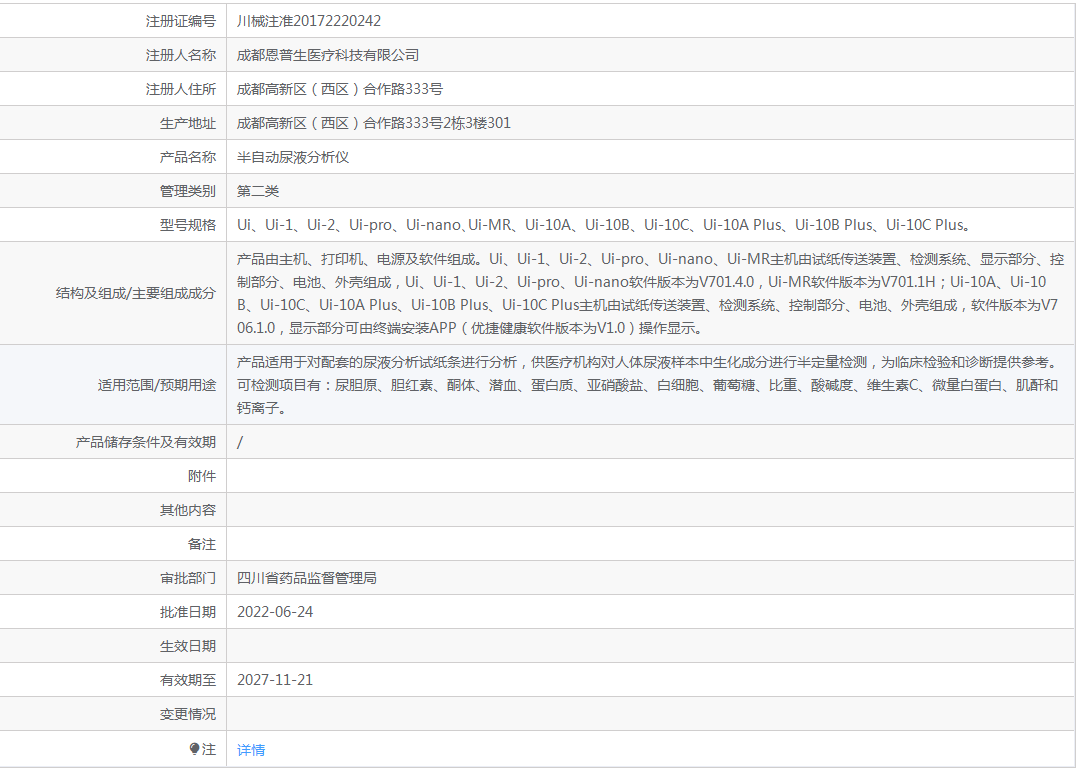1077x770 pixels.
Task: Click the 生产地址 label
Action: click(x=188, y=123)
